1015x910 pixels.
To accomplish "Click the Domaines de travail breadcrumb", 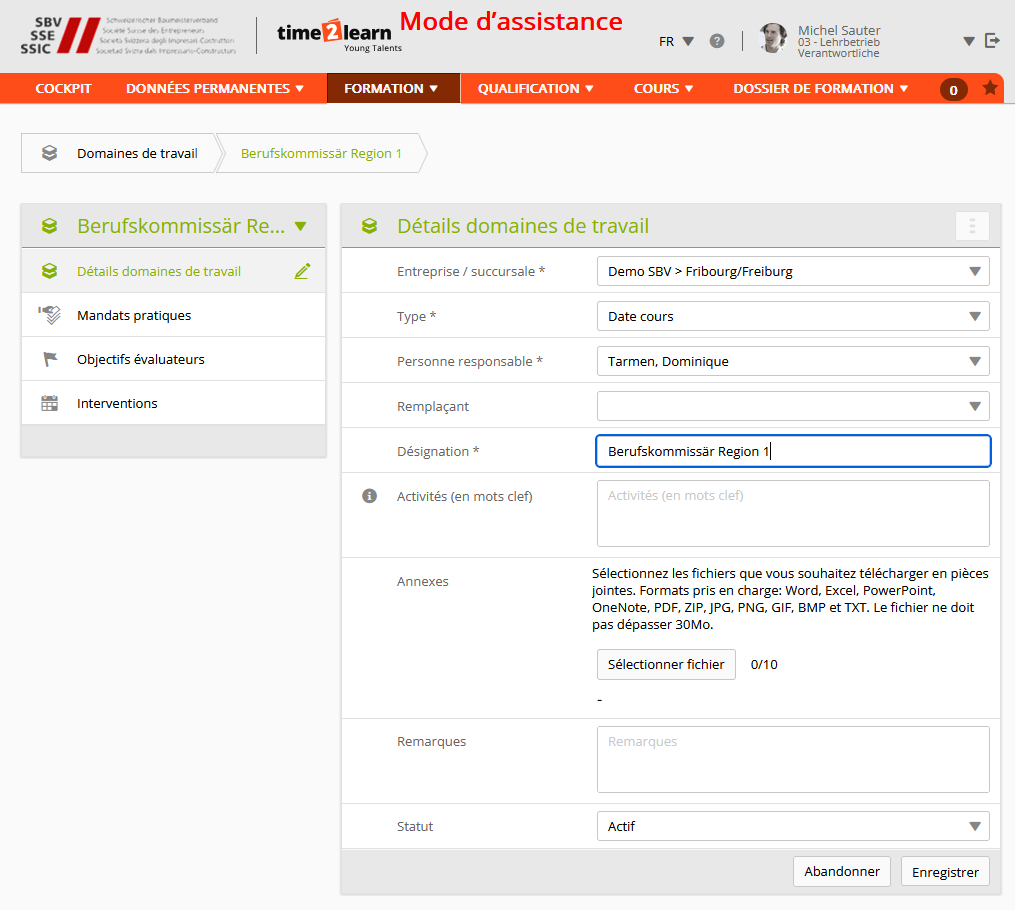I will pos(137,153).
